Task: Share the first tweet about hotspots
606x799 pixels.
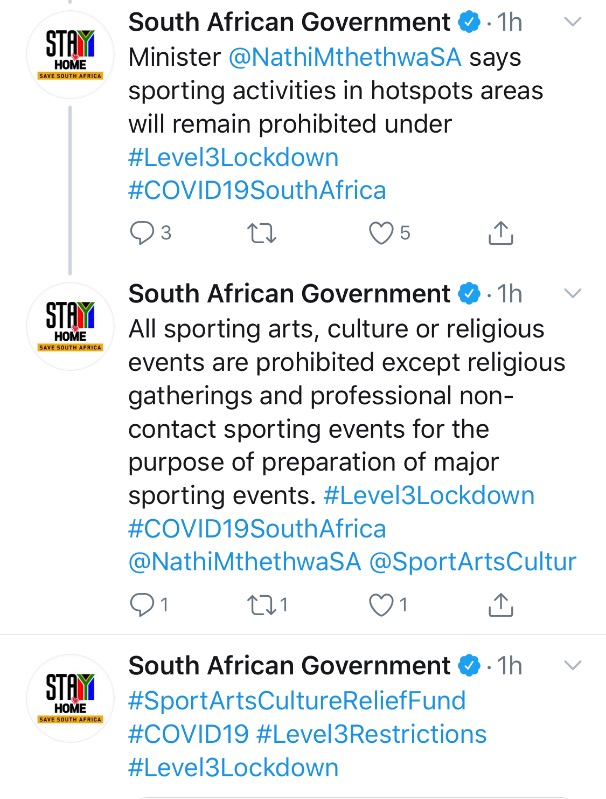Action: [500, 233]
